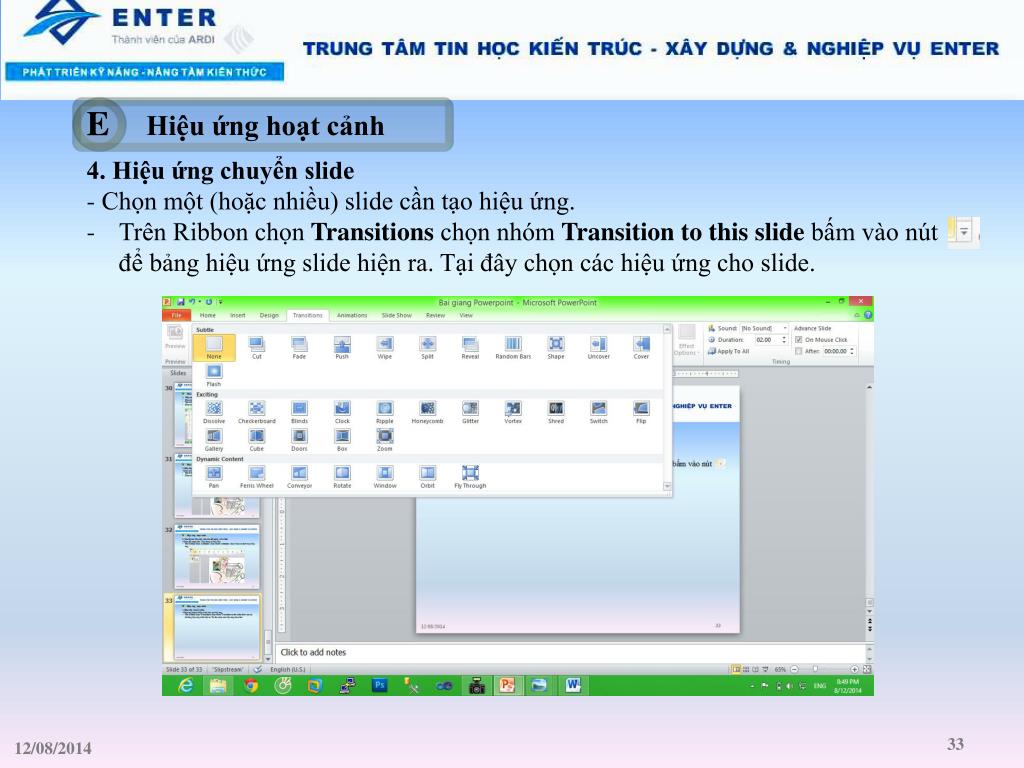The height and width of the screenshot is (768, 1024).
Task: Choose the Vortex transition
Action: click(513, 412)
